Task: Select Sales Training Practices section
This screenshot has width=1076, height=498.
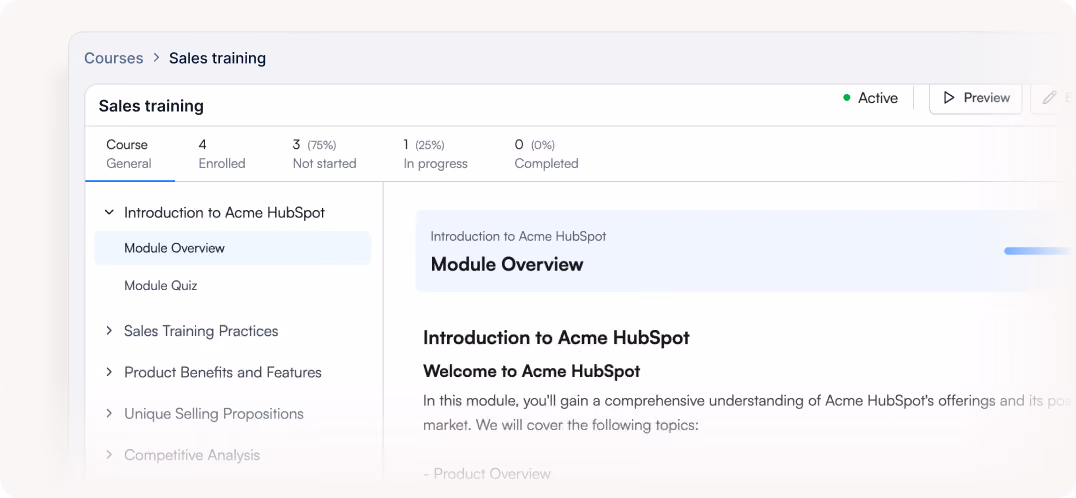Action: coord(201,331)
